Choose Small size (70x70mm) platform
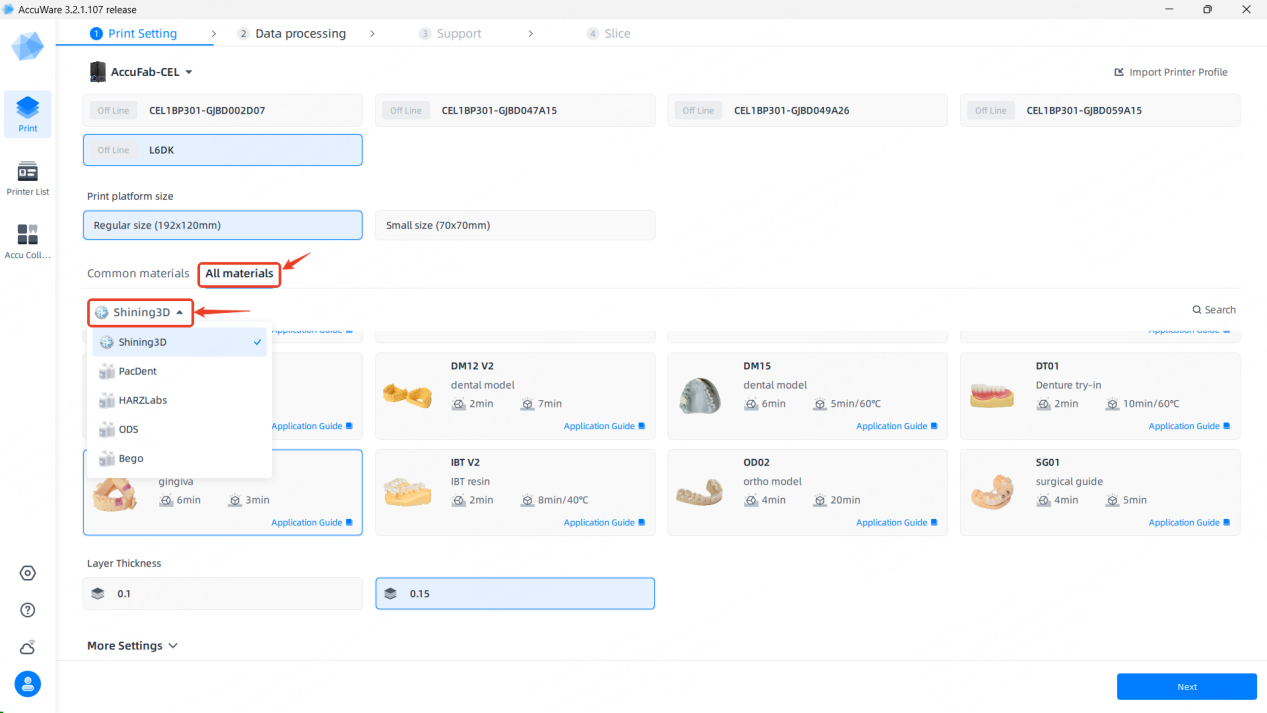The height and width of the screenshot is (713, 1267). click(x=515, y=225)
